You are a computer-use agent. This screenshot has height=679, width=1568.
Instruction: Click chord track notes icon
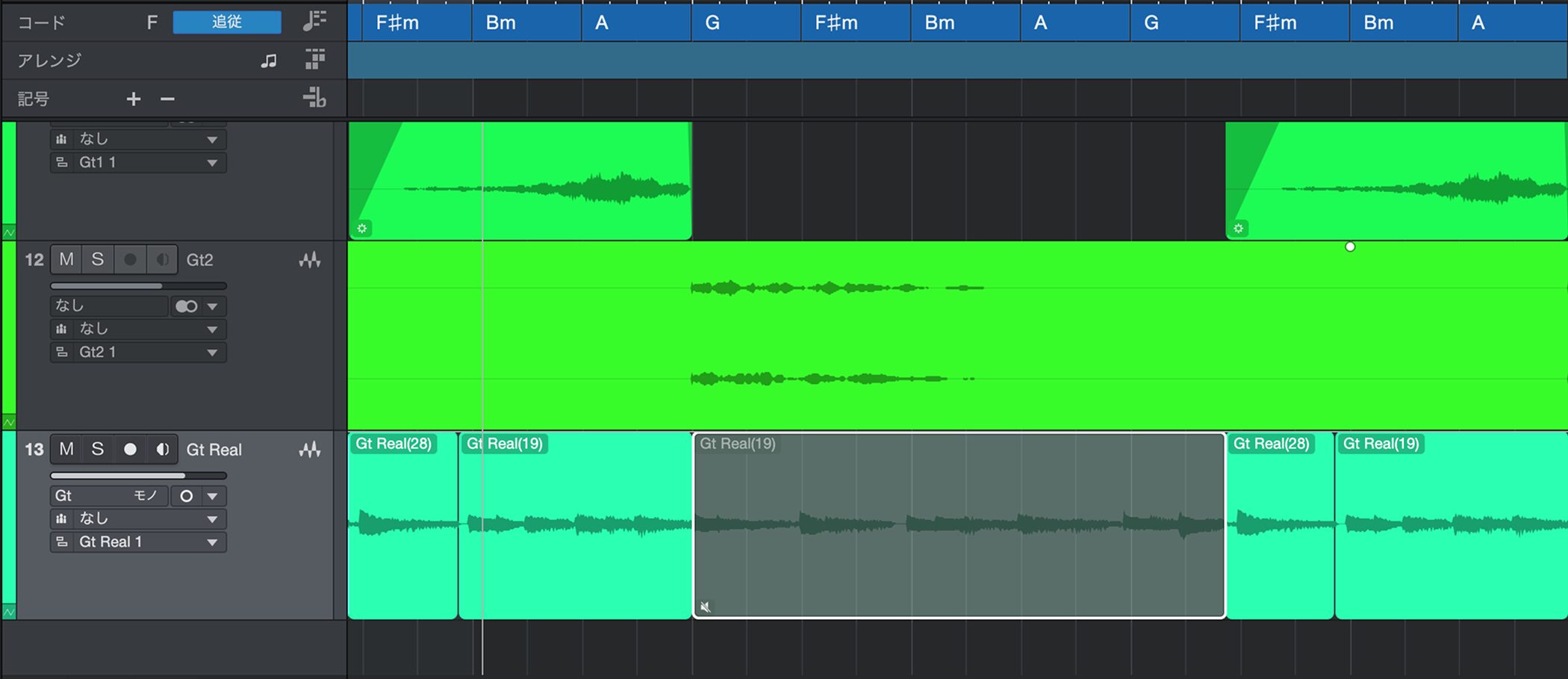point(314,22)
